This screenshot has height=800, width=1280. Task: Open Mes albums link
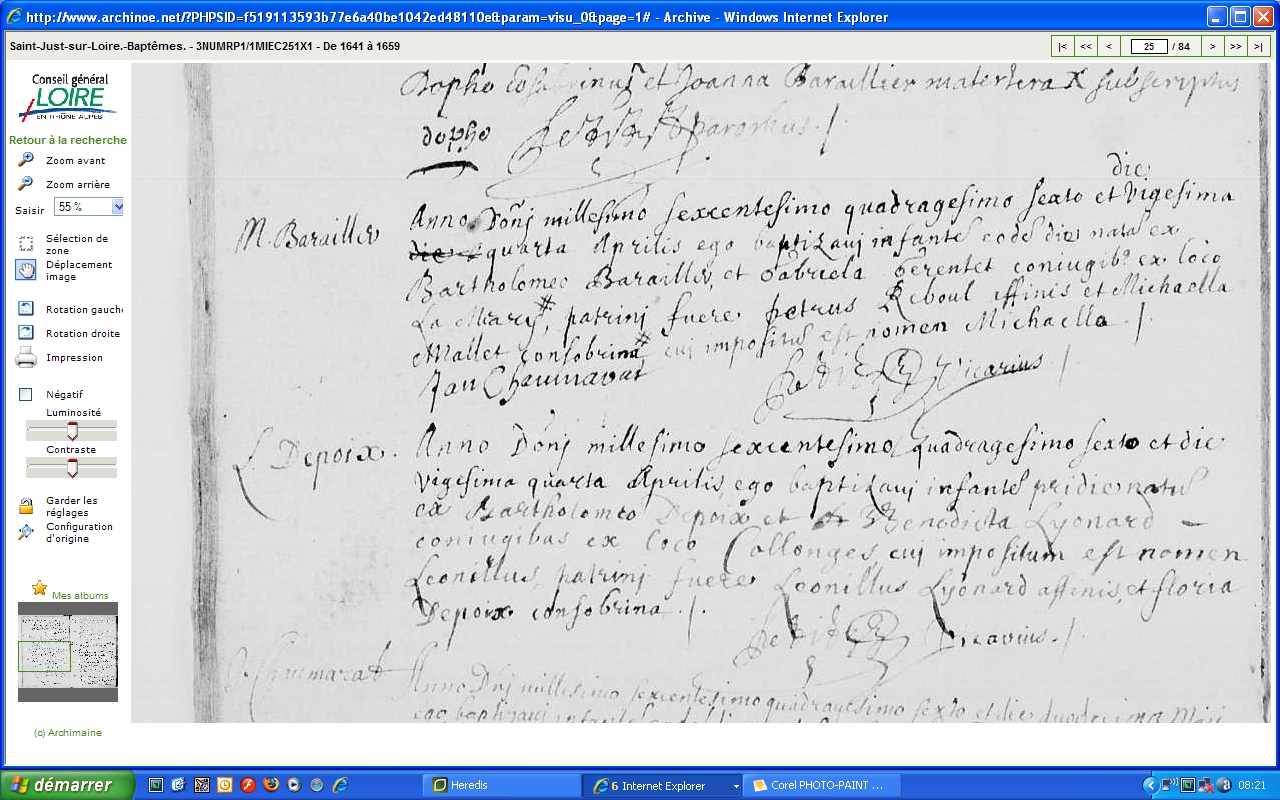click(80, 596)
